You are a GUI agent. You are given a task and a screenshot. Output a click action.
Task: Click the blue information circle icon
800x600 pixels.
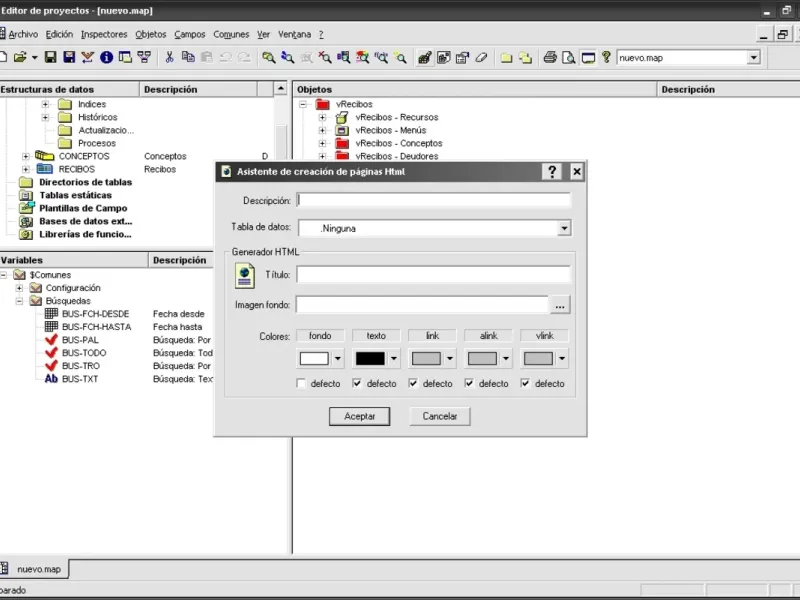click(x=106, y=57)
